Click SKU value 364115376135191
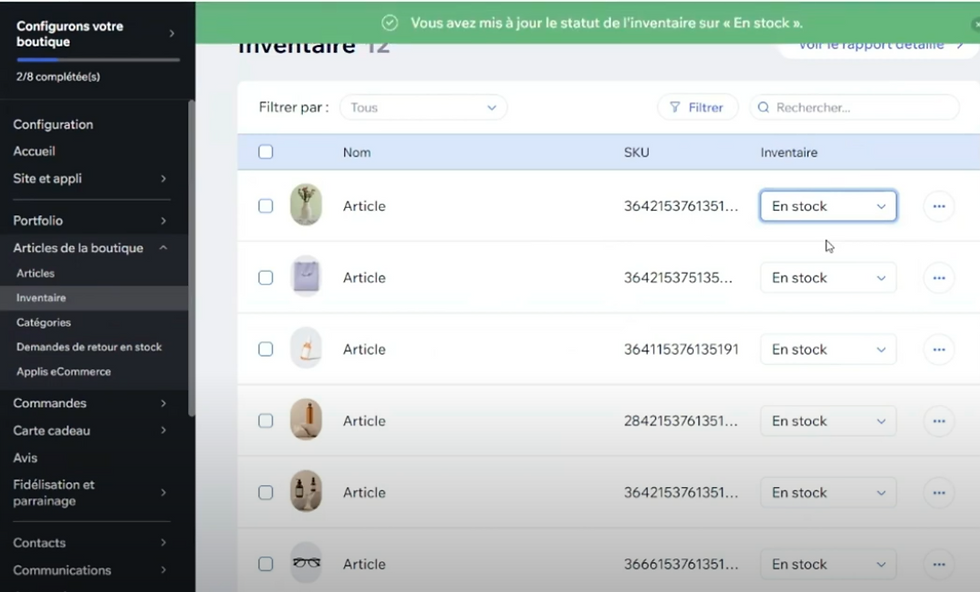The height and width of the screenshot is (592, 980). pos(681,349)
